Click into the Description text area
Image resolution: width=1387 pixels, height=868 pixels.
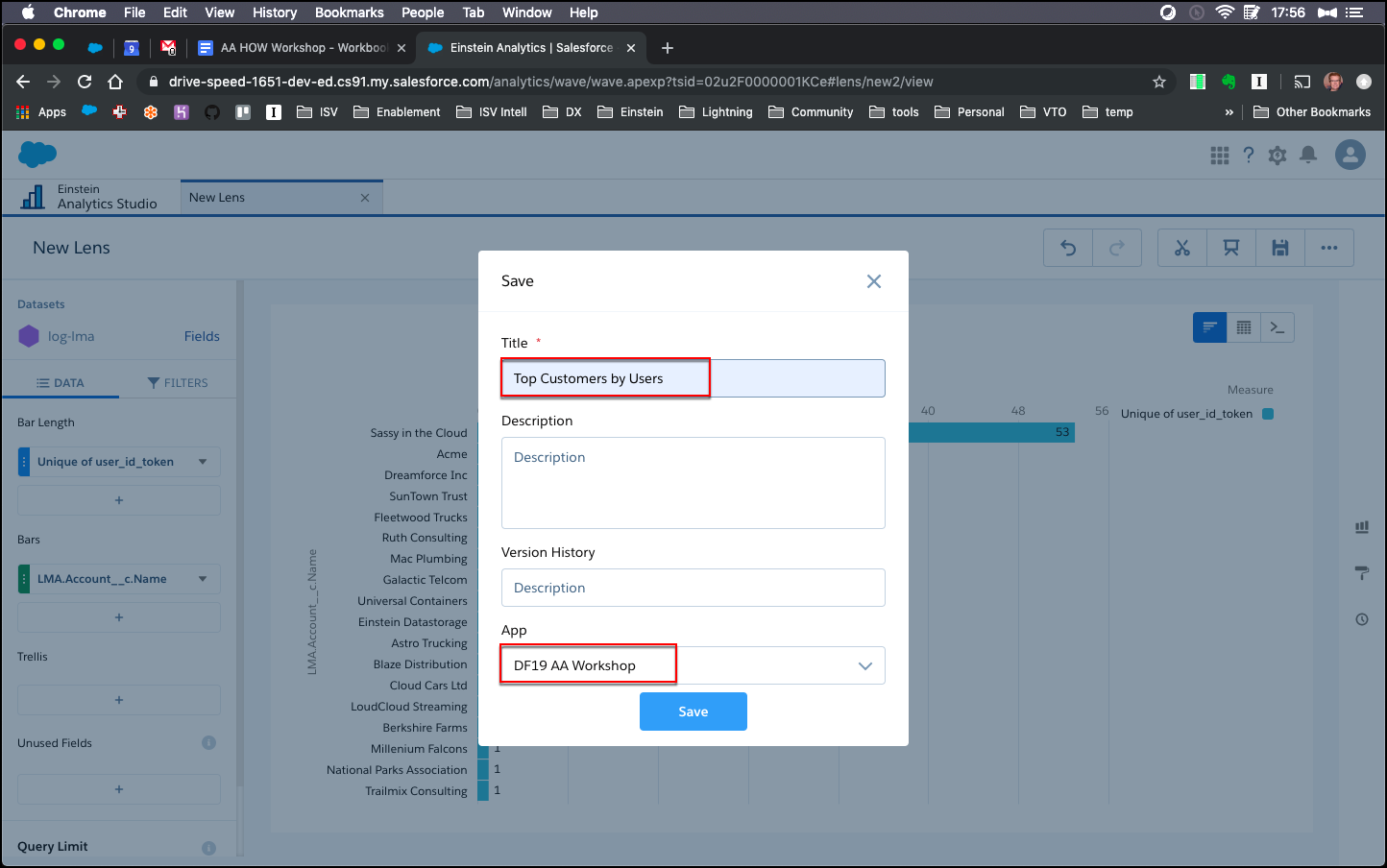pyautogui.click(x=693, y=483)
